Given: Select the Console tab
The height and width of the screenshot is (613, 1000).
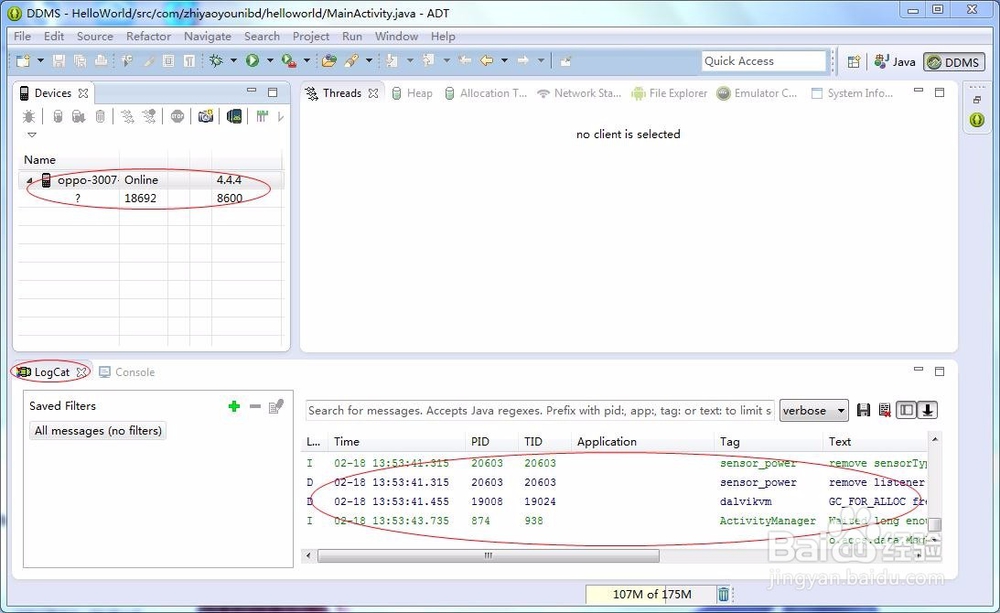Looking at the screenshot, I should pyautogui.click(x=127, y=372).
